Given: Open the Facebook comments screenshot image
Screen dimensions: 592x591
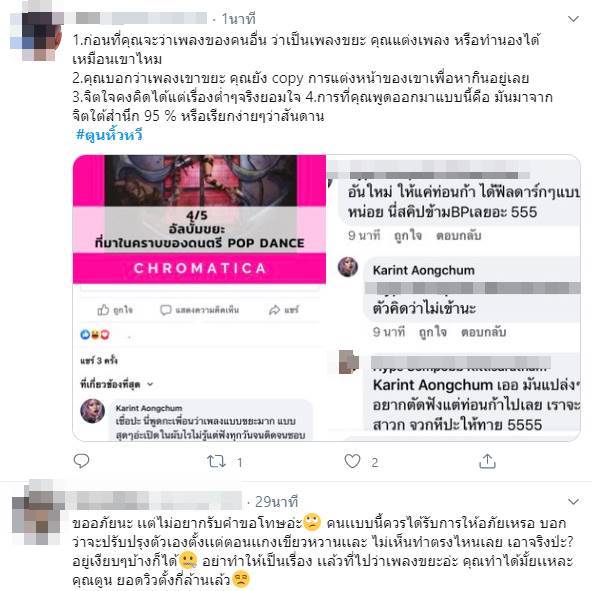Looking at the screenshot, I should 453,298.
